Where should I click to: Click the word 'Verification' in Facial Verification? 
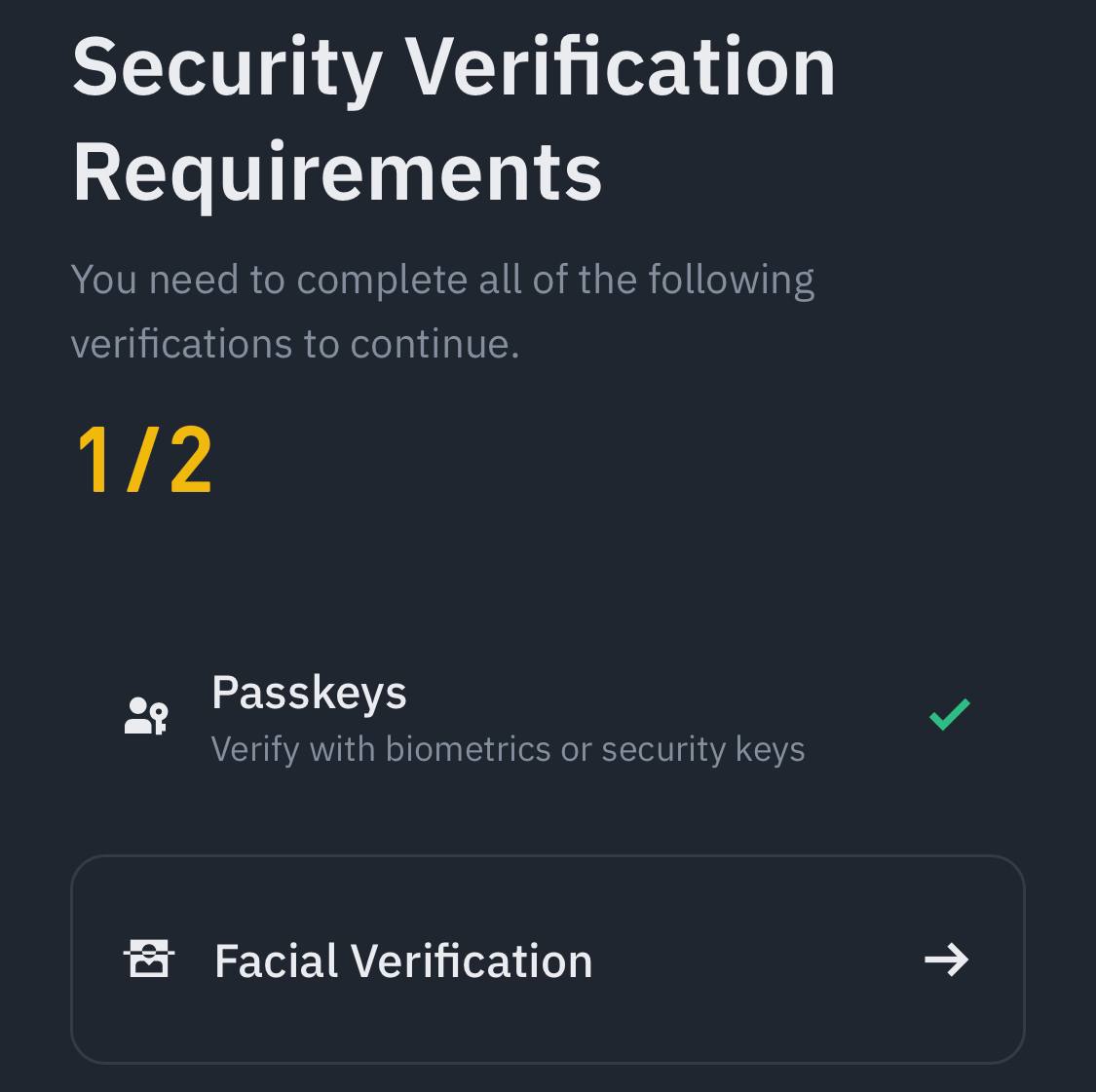coord(472,960)
